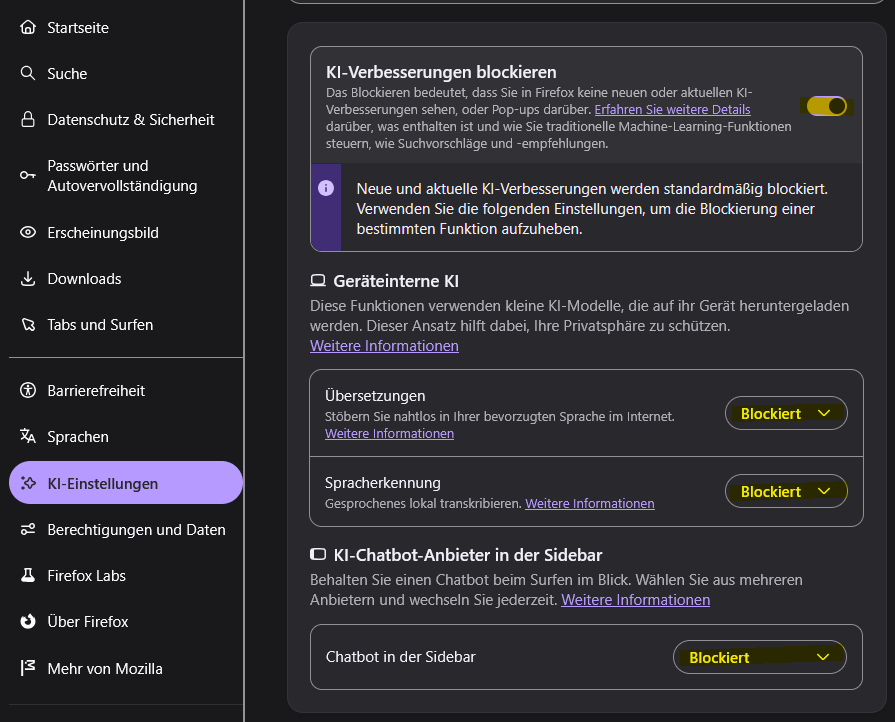Screen dimensions: 895x722
Task: Go to the Startseite settings section
Action: [126, 27]
